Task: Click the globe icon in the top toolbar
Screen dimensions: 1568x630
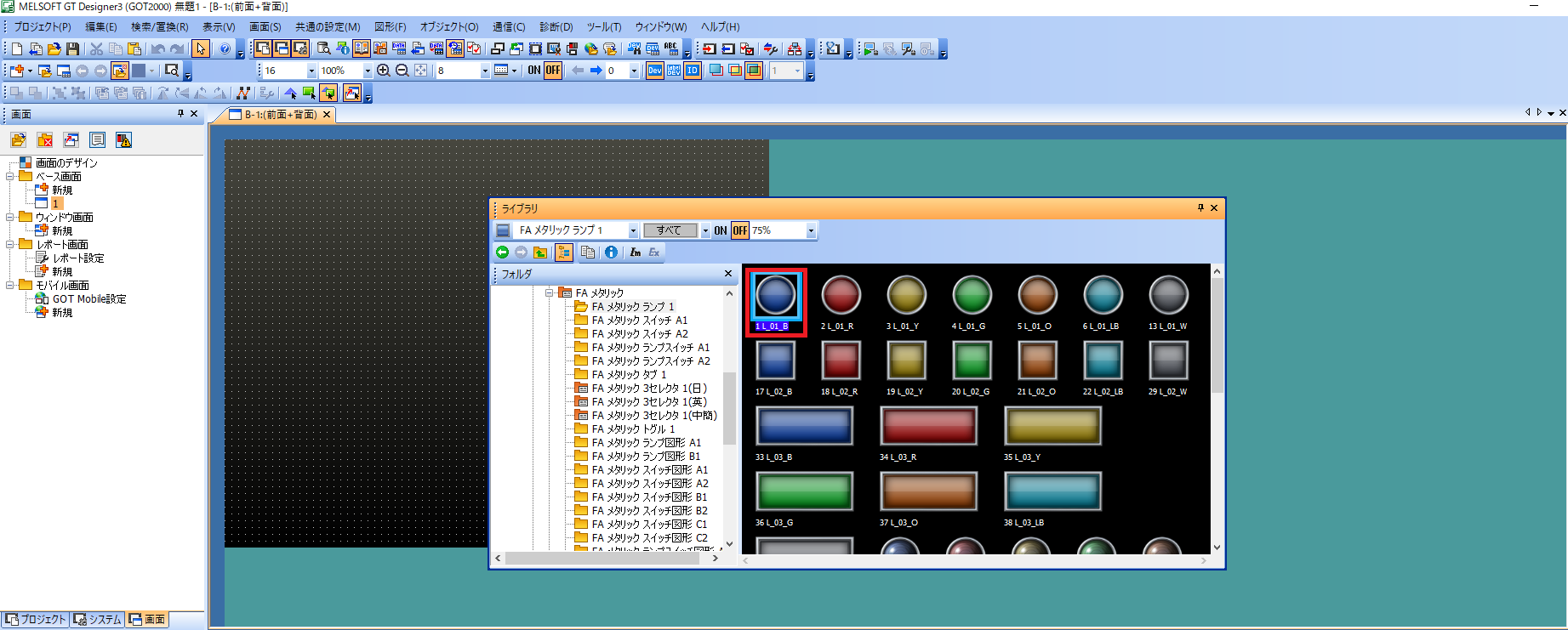Action: click(591, 49)
